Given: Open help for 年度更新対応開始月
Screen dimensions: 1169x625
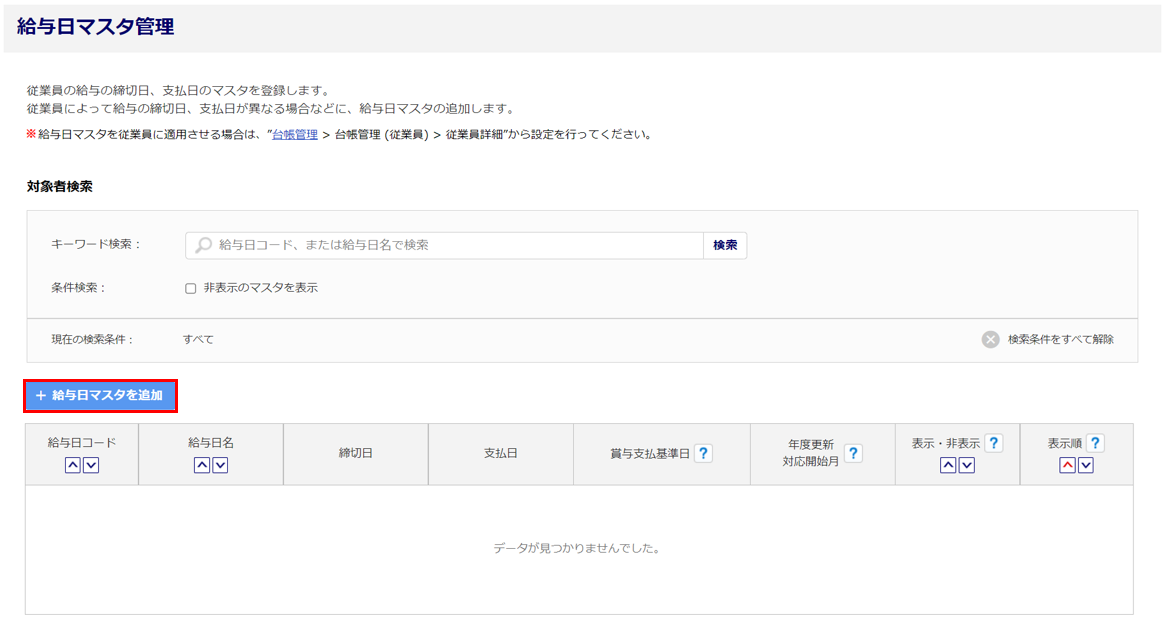Looking at the screenshot, I should coord(853,454).
